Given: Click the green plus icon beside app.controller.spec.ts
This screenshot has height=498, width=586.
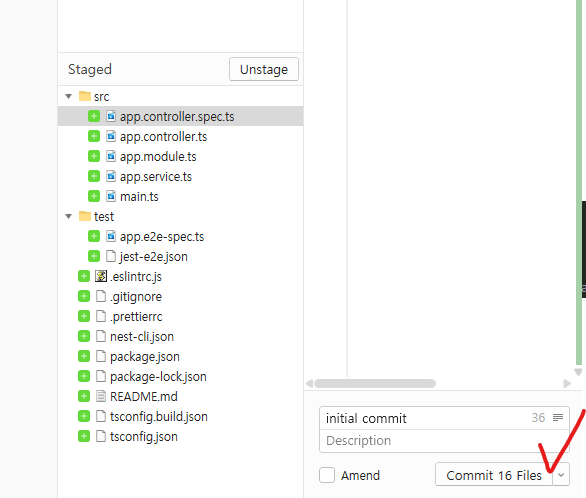Looking at the screenshot, I should click(94, 116).
